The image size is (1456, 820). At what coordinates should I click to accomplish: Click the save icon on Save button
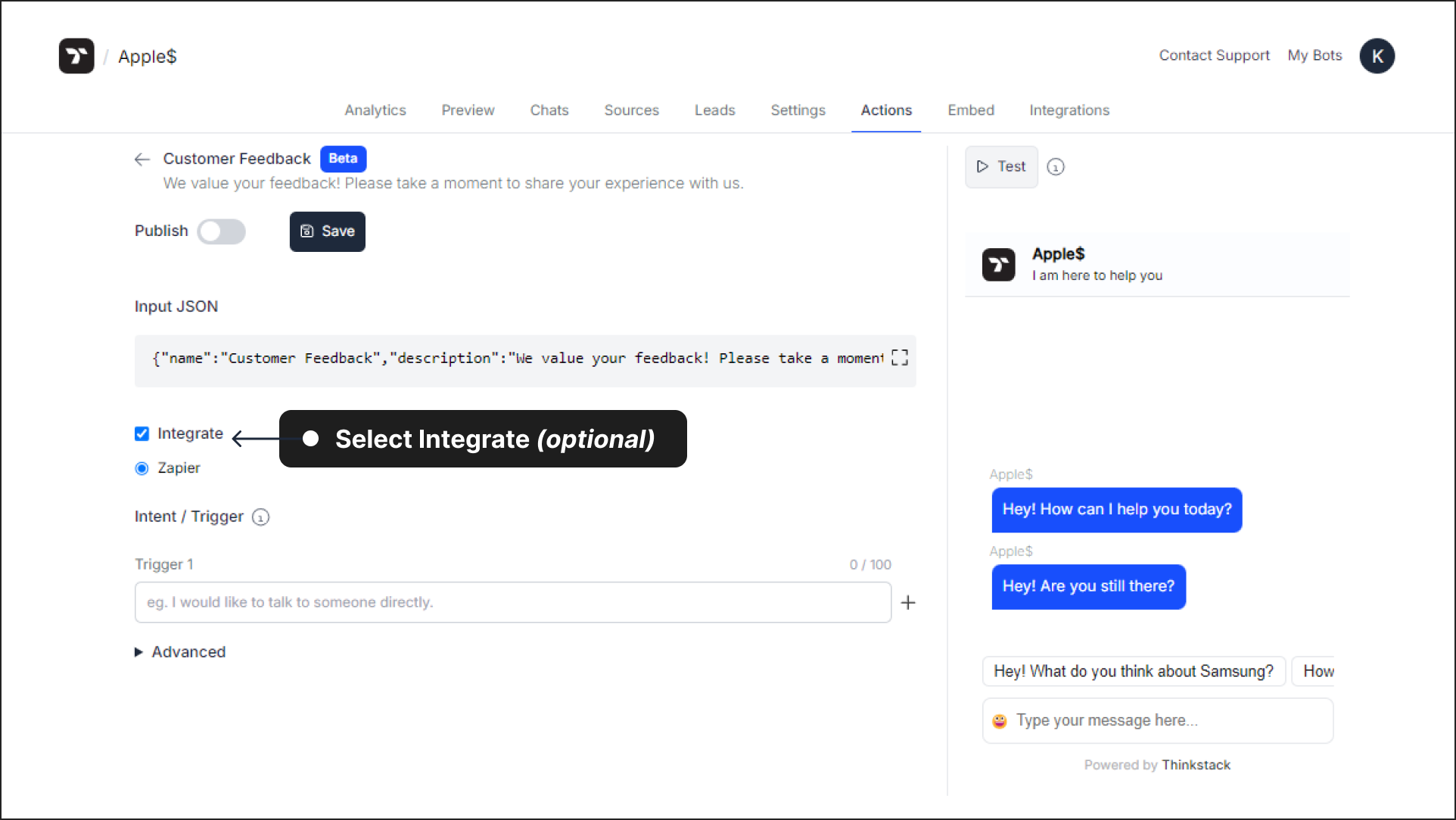(x=307, y=231)
